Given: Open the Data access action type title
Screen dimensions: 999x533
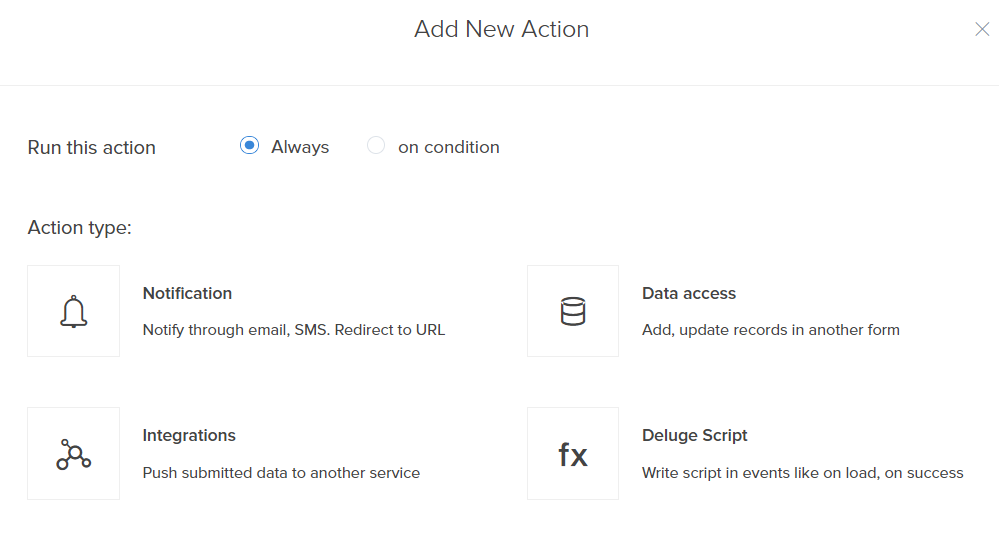Looking at the screenshot, I should click(688, 293).
